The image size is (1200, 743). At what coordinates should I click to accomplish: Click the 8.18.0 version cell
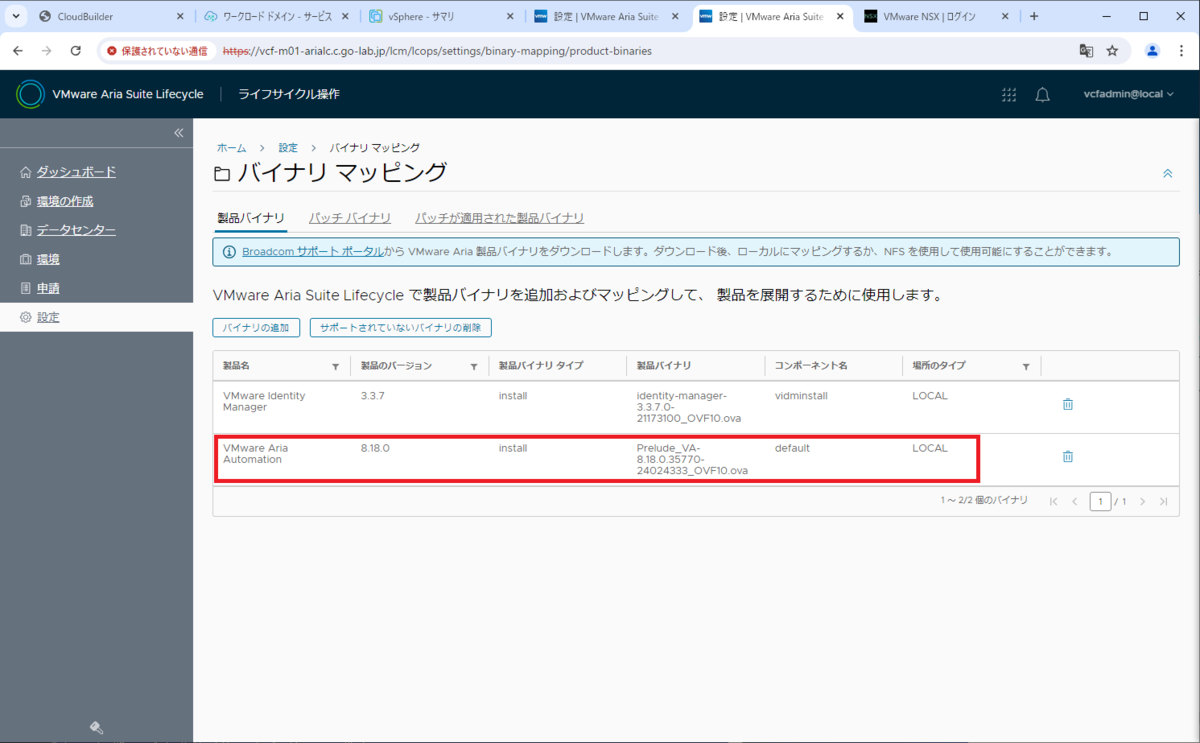pyautogui.click(x=375, y=448)
